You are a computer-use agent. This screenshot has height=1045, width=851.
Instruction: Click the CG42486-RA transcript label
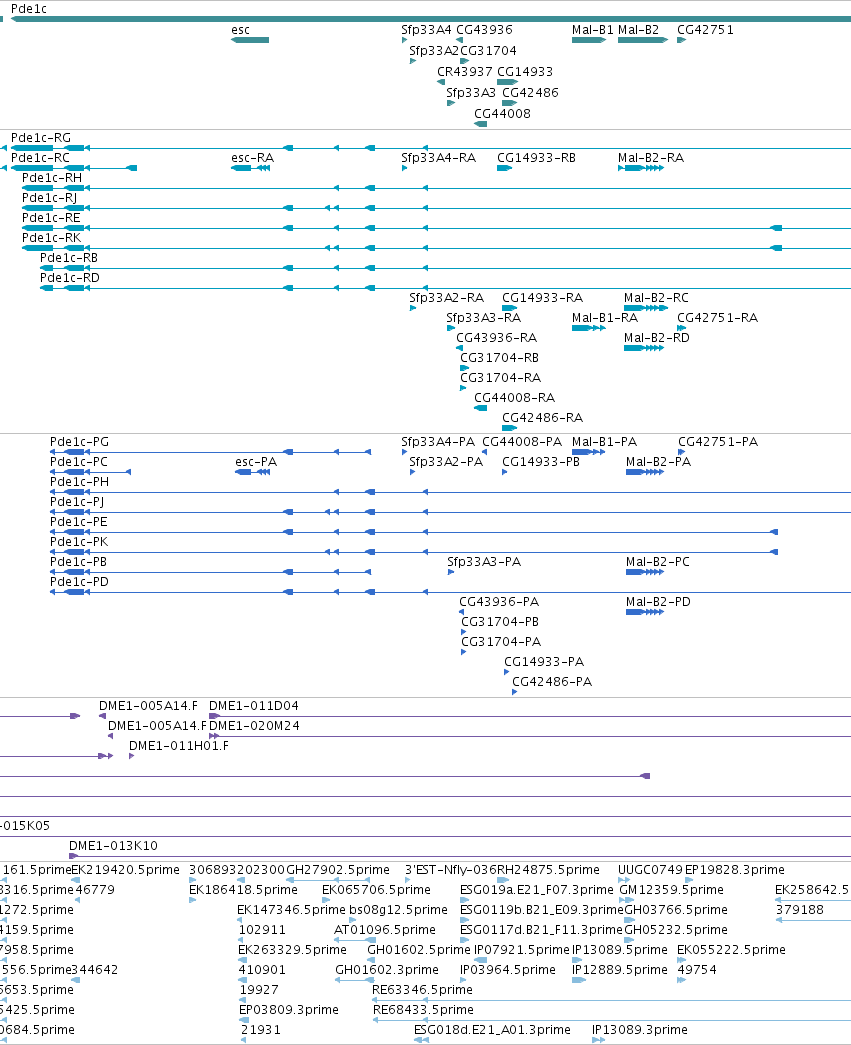click(542, 418)
